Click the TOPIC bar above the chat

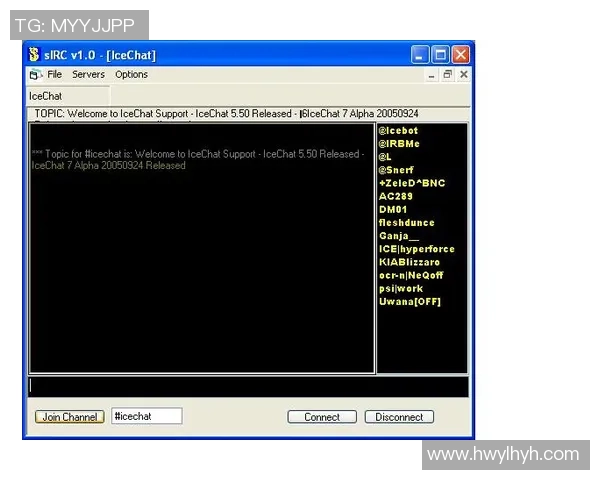226,114
